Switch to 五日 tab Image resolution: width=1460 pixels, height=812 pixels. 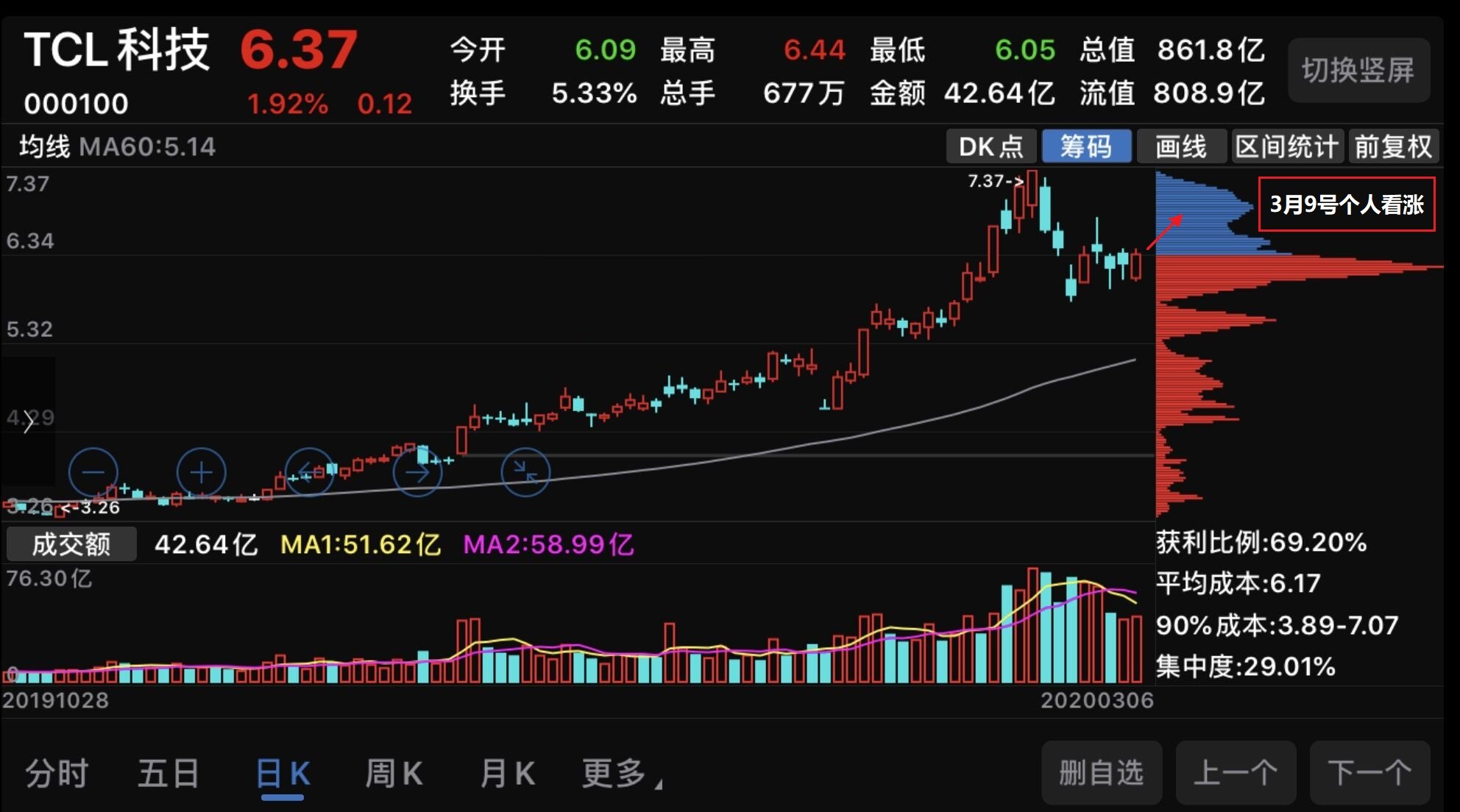(169, 774)
